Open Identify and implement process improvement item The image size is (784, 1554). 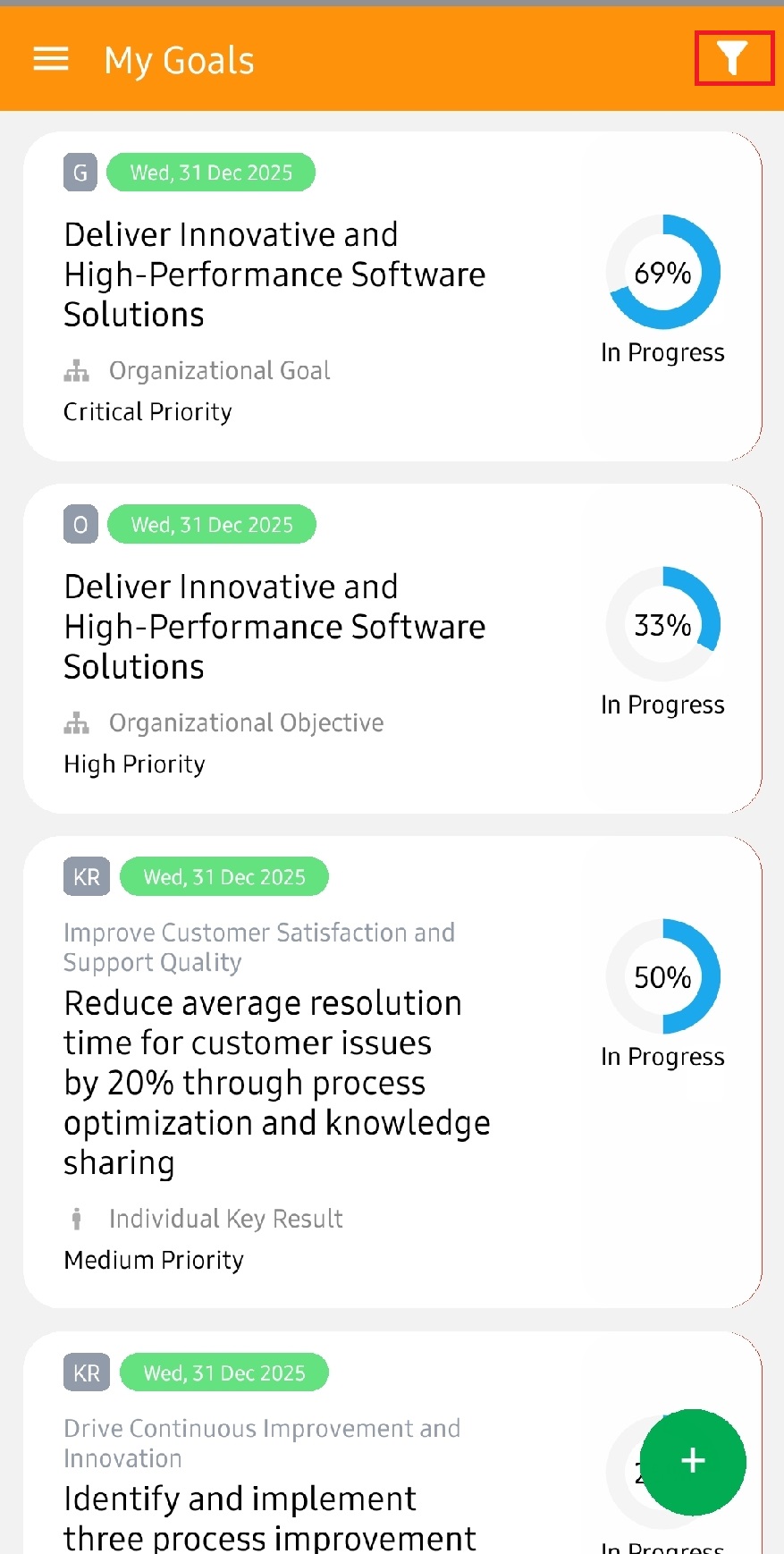pyautogui.click(x=270, y=1517)
